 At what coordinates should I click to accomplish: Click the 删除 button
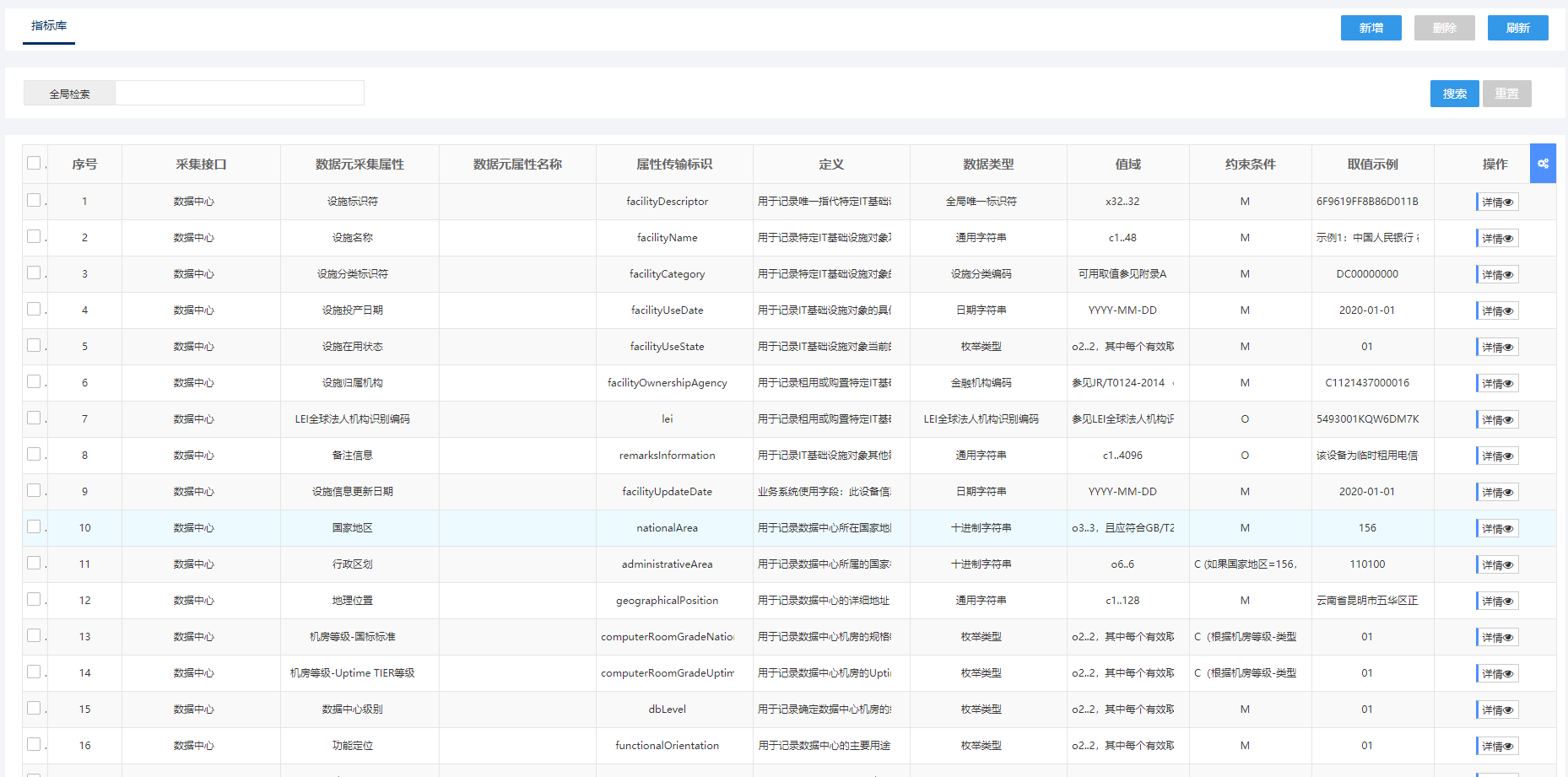pyautogui.click(x=1445, y=28)
